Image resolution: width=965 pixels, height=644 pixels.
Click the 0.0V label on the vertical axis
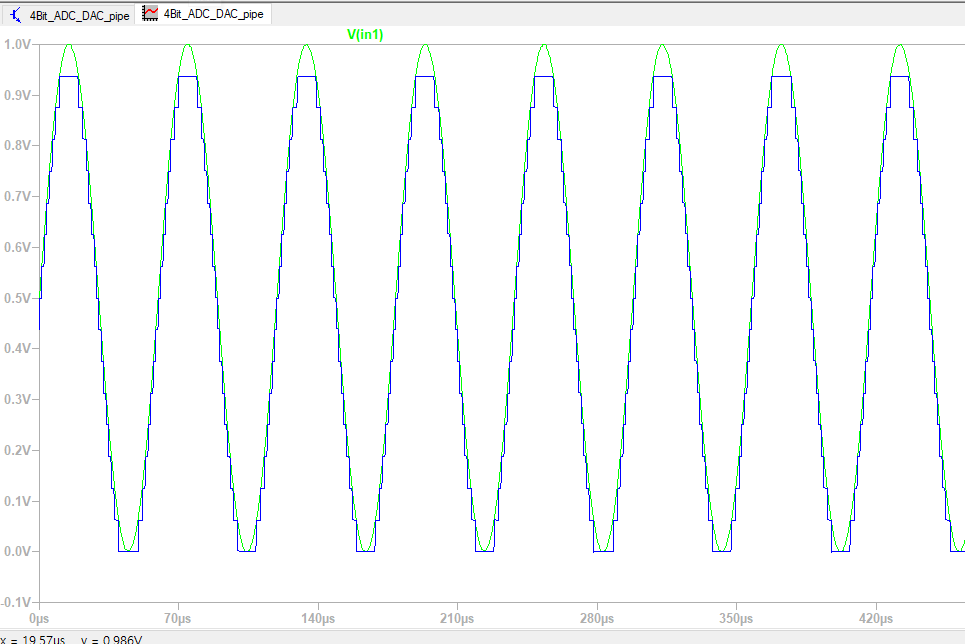19,551
